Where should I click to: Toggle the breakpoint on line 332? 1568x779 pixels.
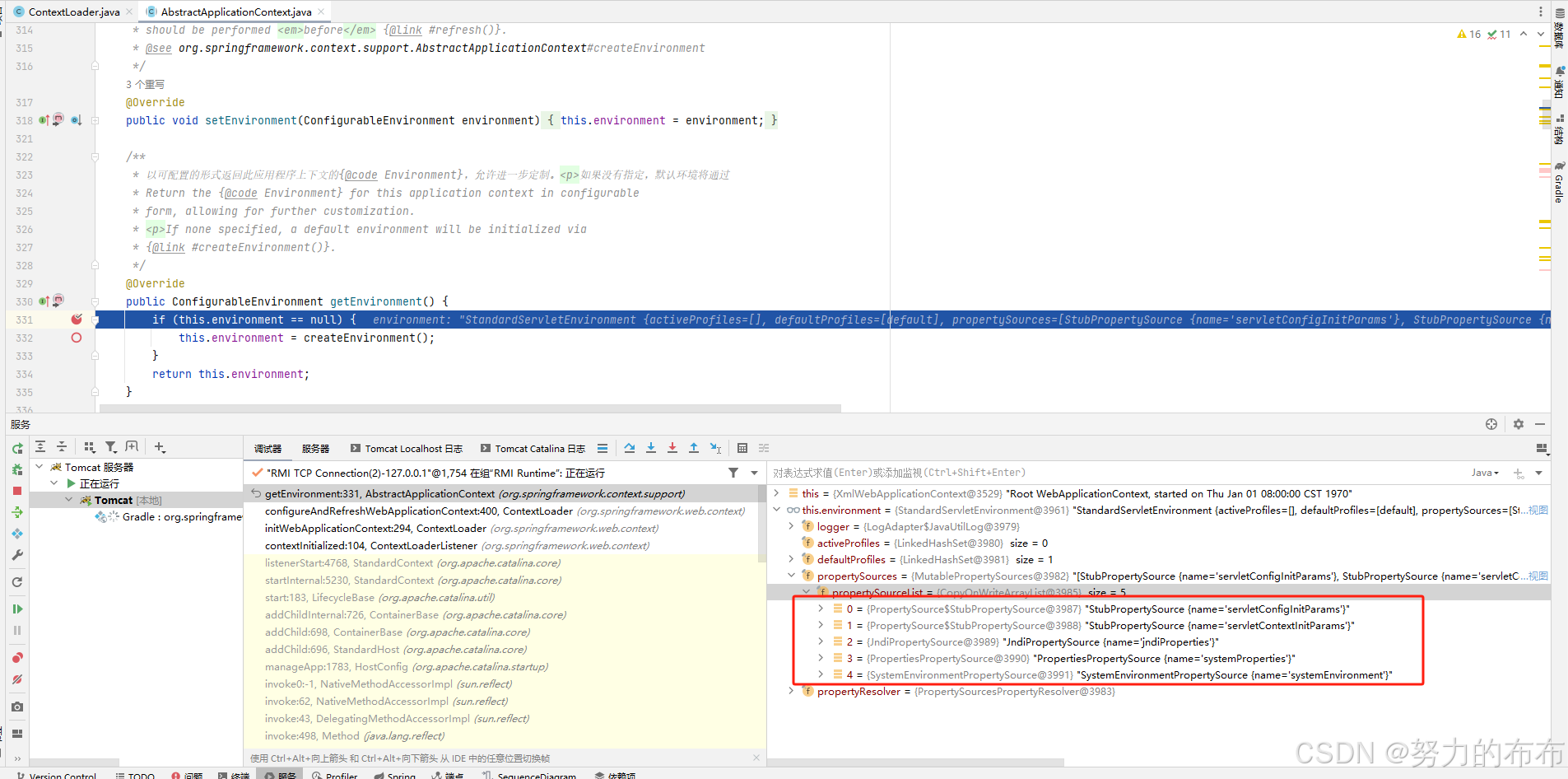pyautogui.click(x=77, y=338)
